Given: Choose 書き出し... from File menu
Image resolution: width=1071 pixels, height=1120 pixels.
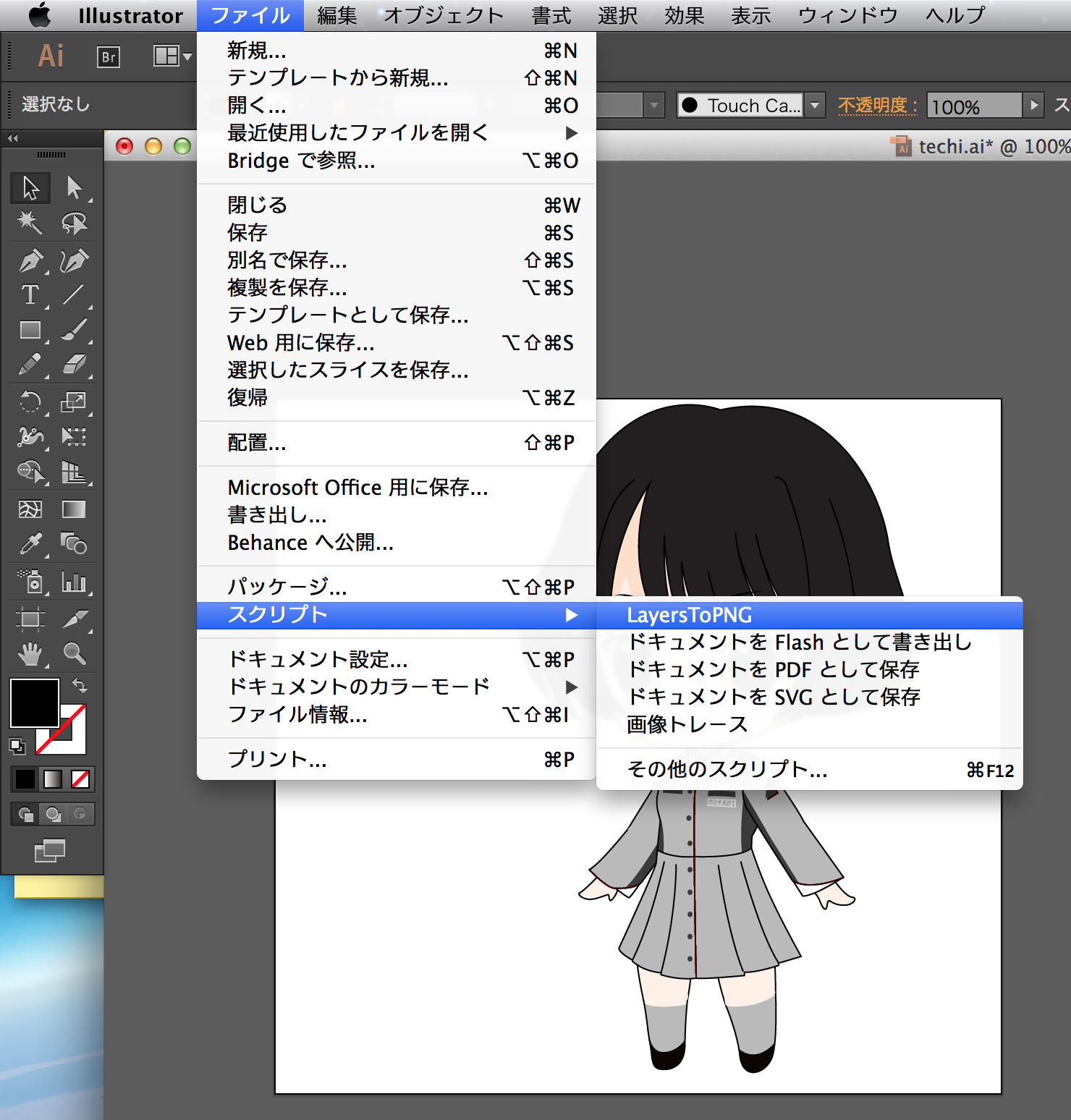Looking at the screenshot, I should point(397,515).
